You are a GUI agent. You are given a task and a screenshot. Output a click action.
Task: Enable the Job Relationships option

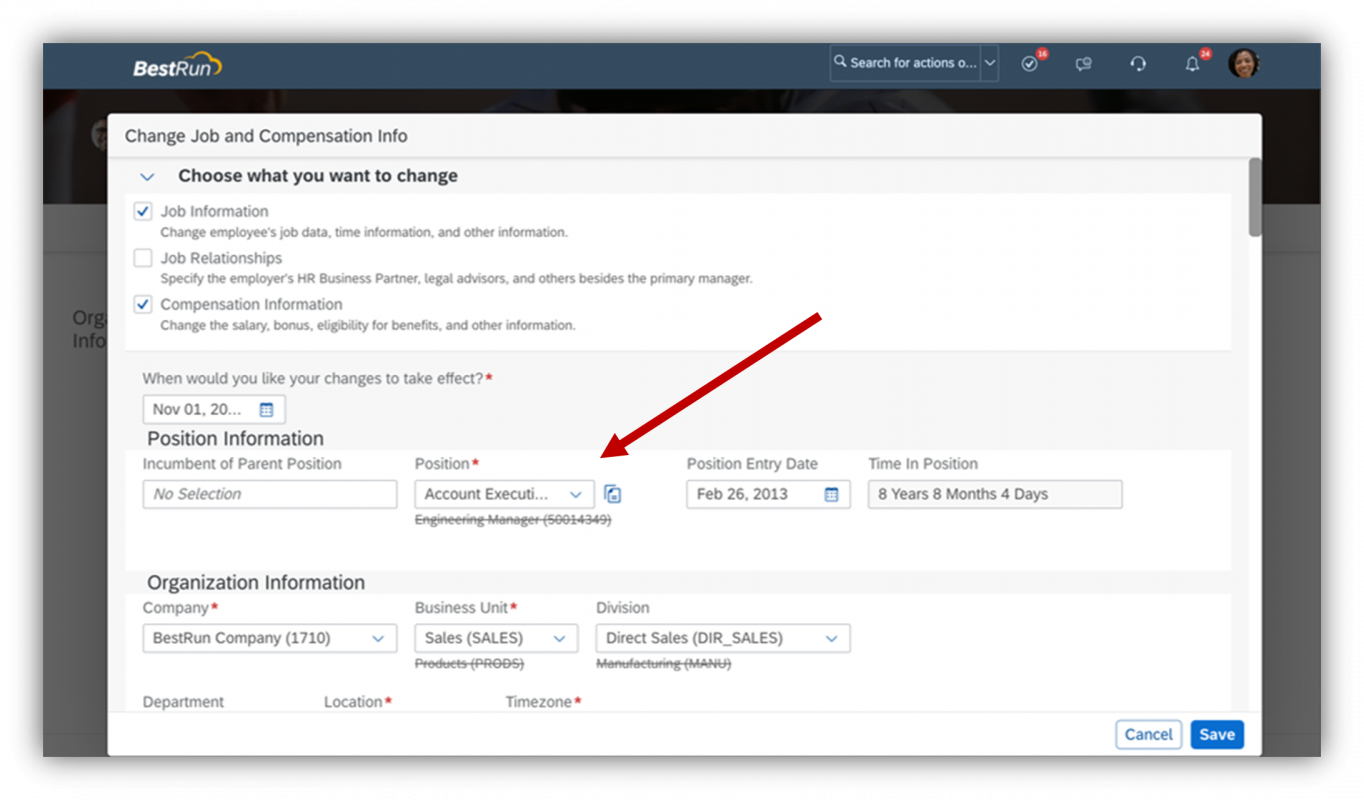143,257
